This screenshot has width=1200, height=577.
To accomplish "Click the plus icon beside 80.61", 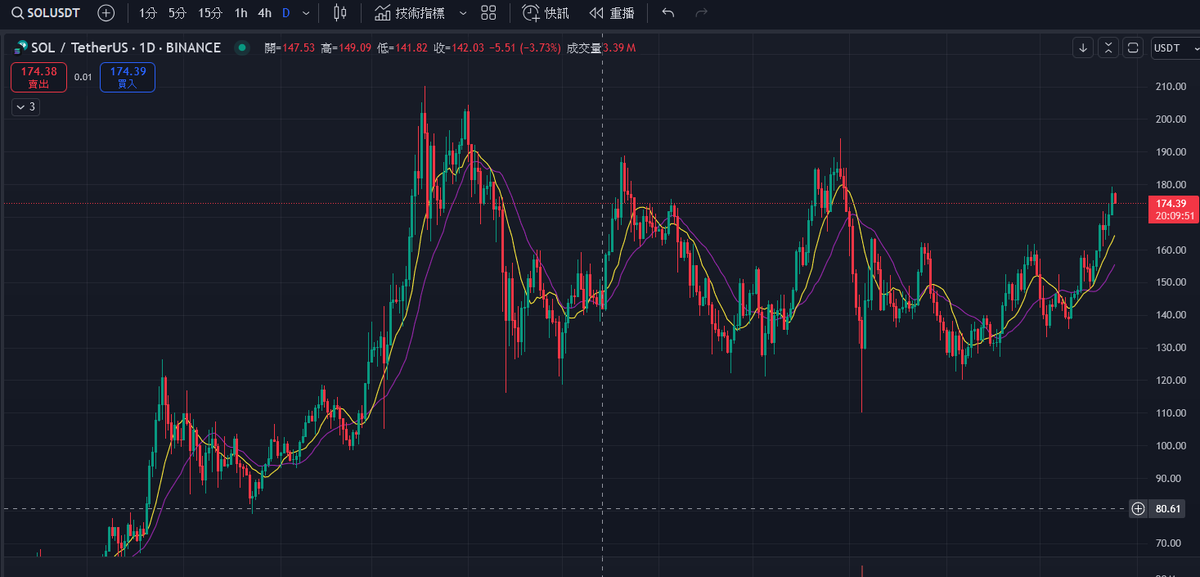I will [1138, 509].
